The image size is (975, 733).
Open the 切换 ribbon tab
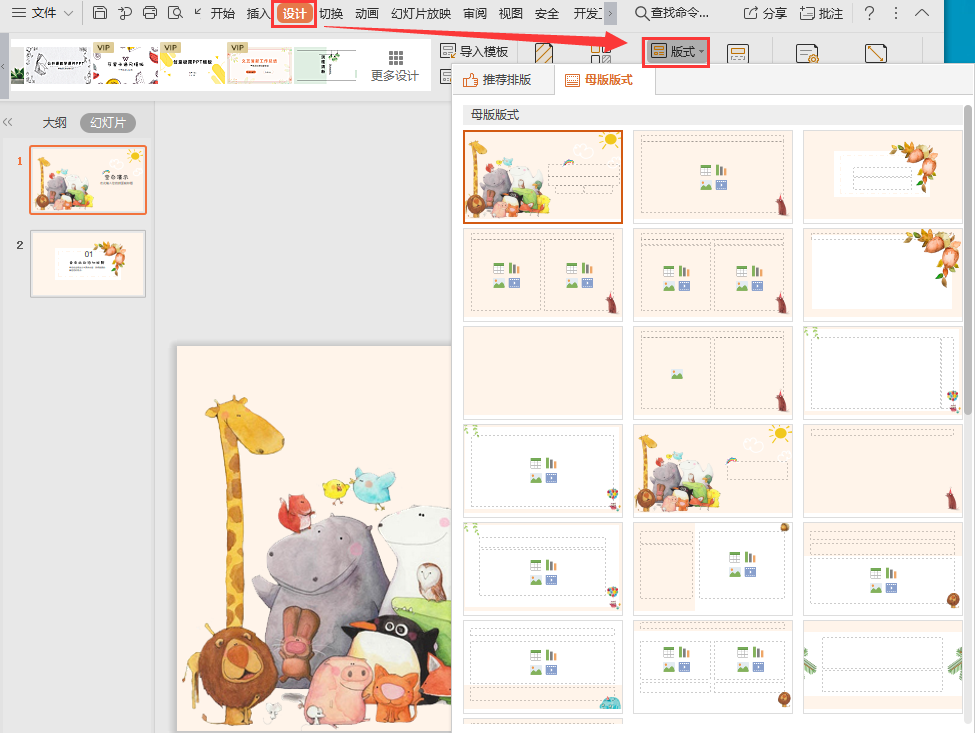(x=331, y=14)
